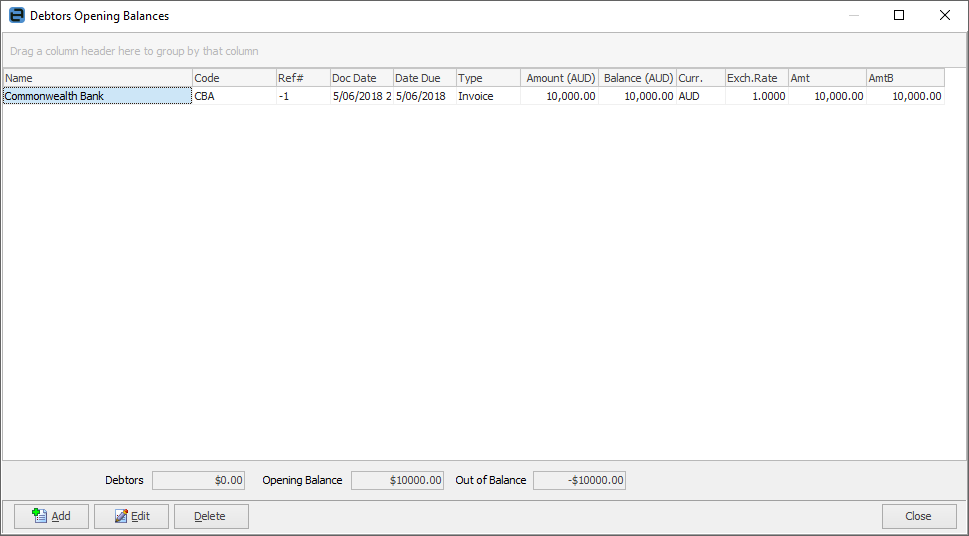Click the Date Due column header
Viewport: 969px width, 536px height.
(425, 78)
